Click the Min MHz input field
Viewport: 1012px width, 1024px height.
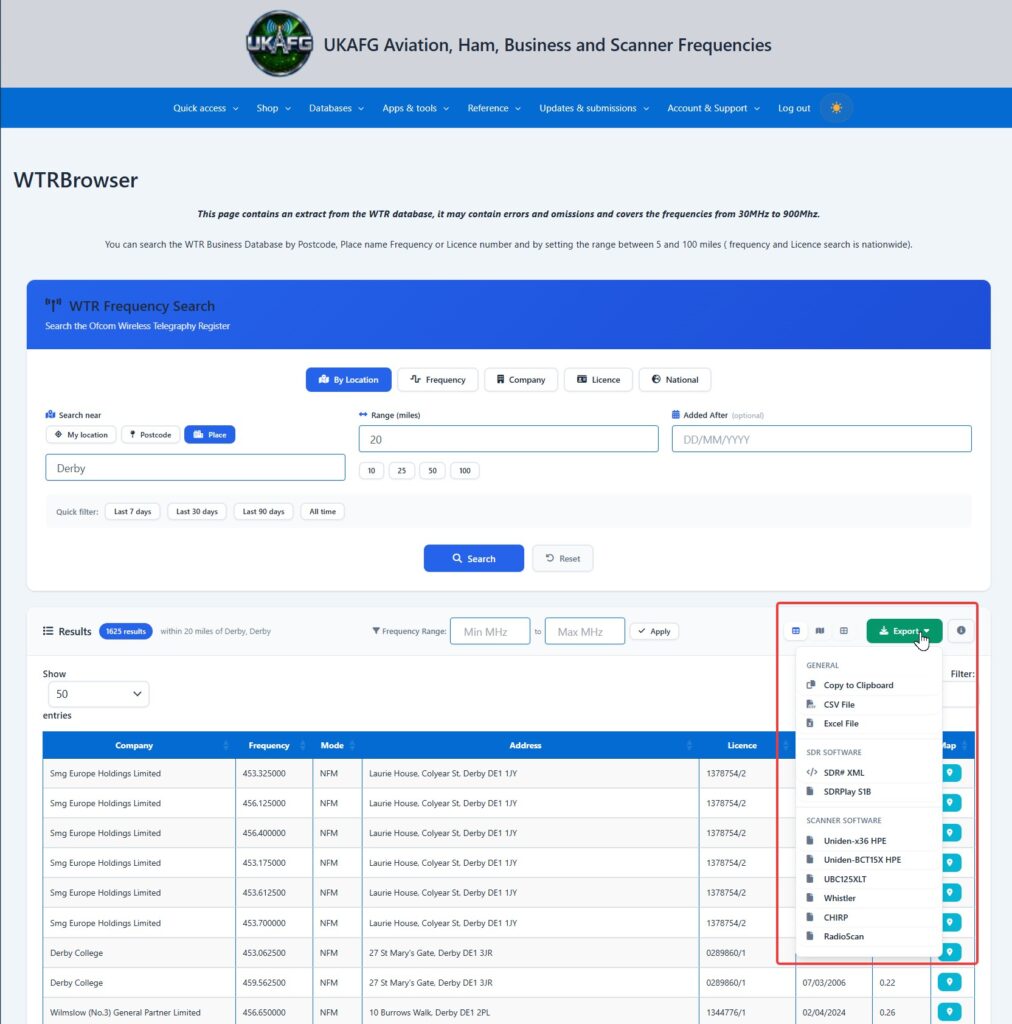490,632
